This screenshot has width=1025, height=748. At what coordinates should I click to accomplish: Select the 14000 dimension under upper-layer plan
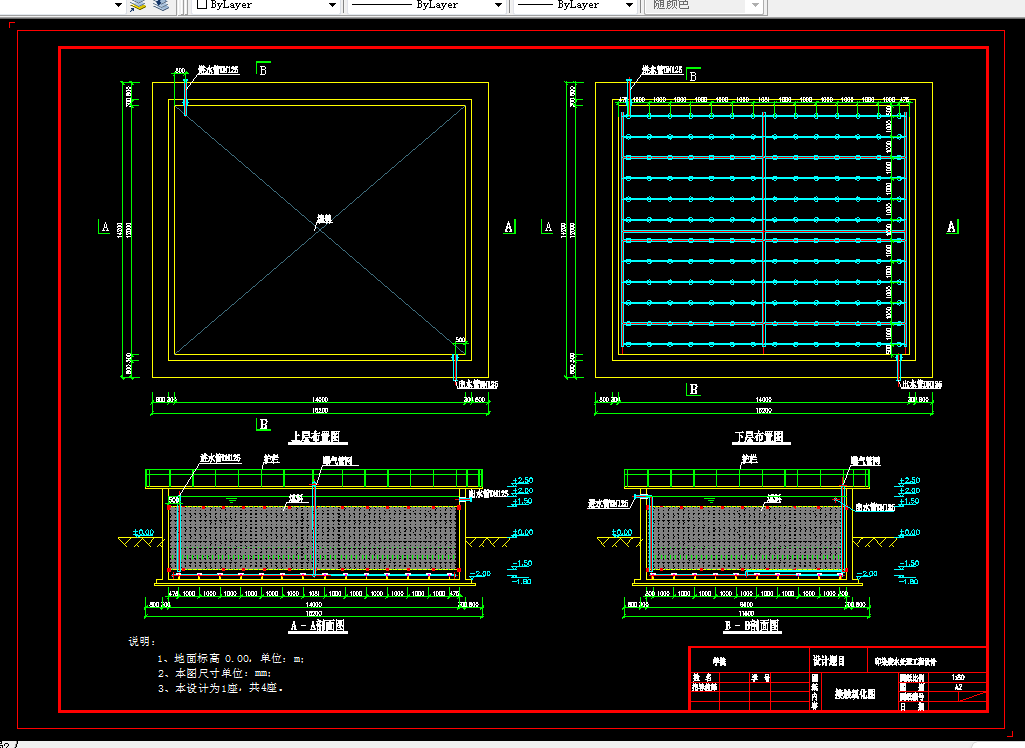(320, 400)
